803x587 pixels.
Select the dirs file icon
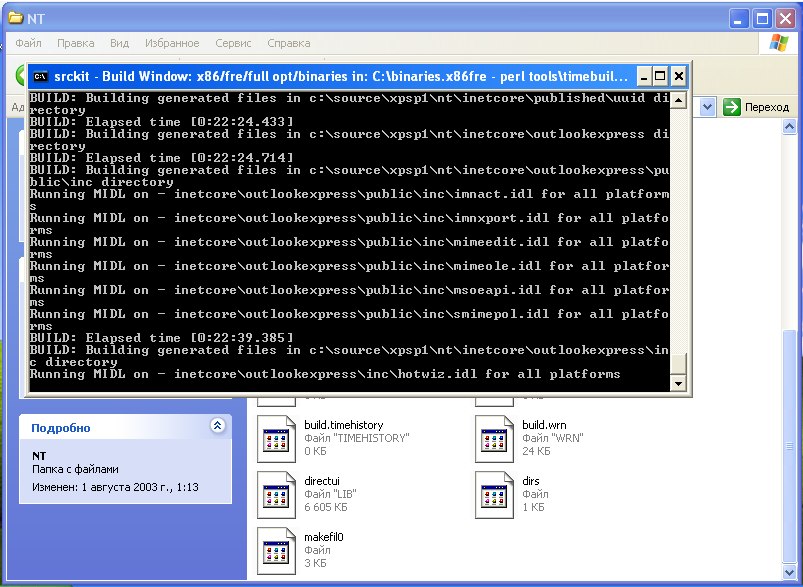tap(494, 495)
